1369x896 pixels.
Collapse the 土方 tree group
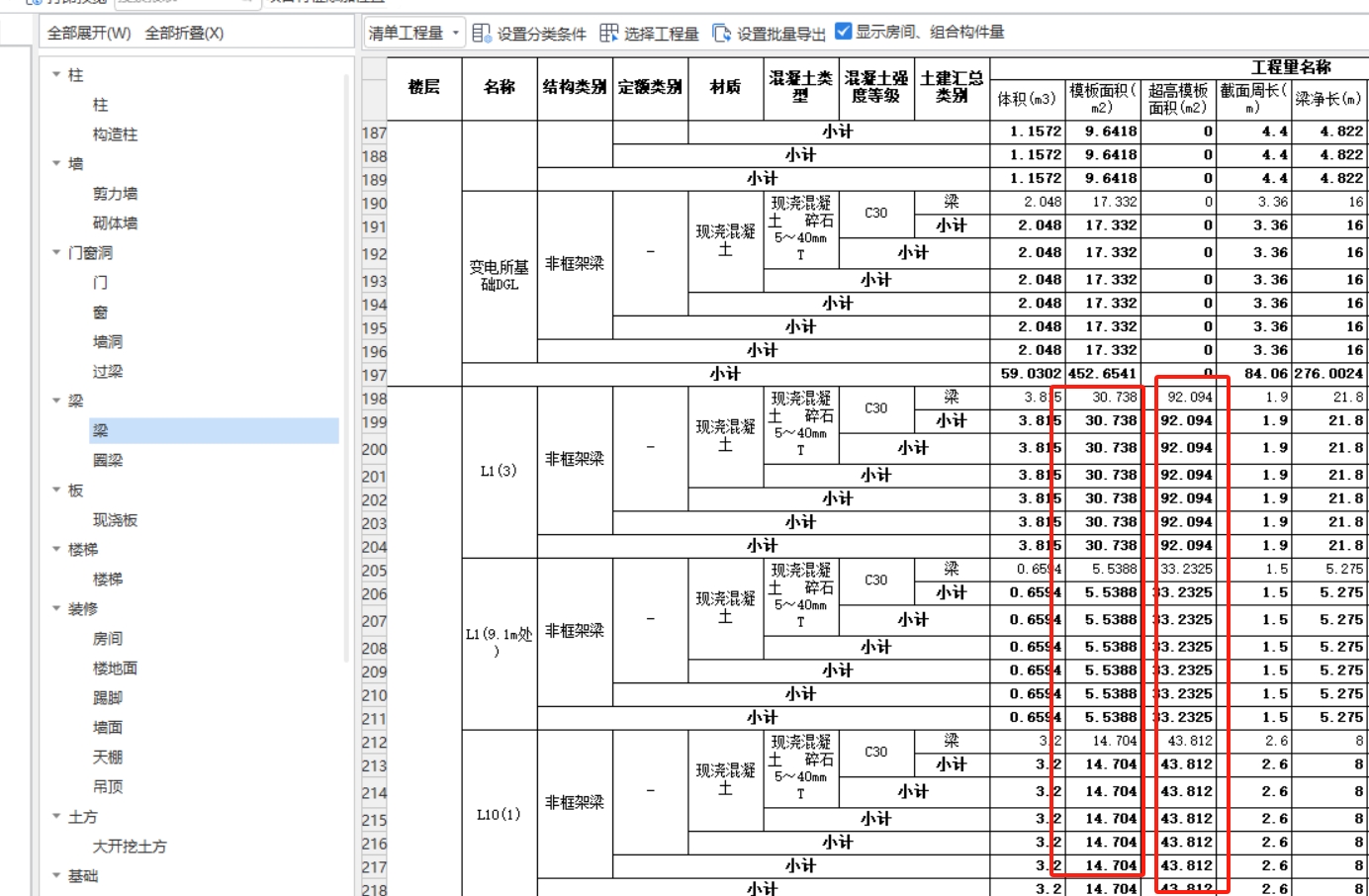point(56,816)
